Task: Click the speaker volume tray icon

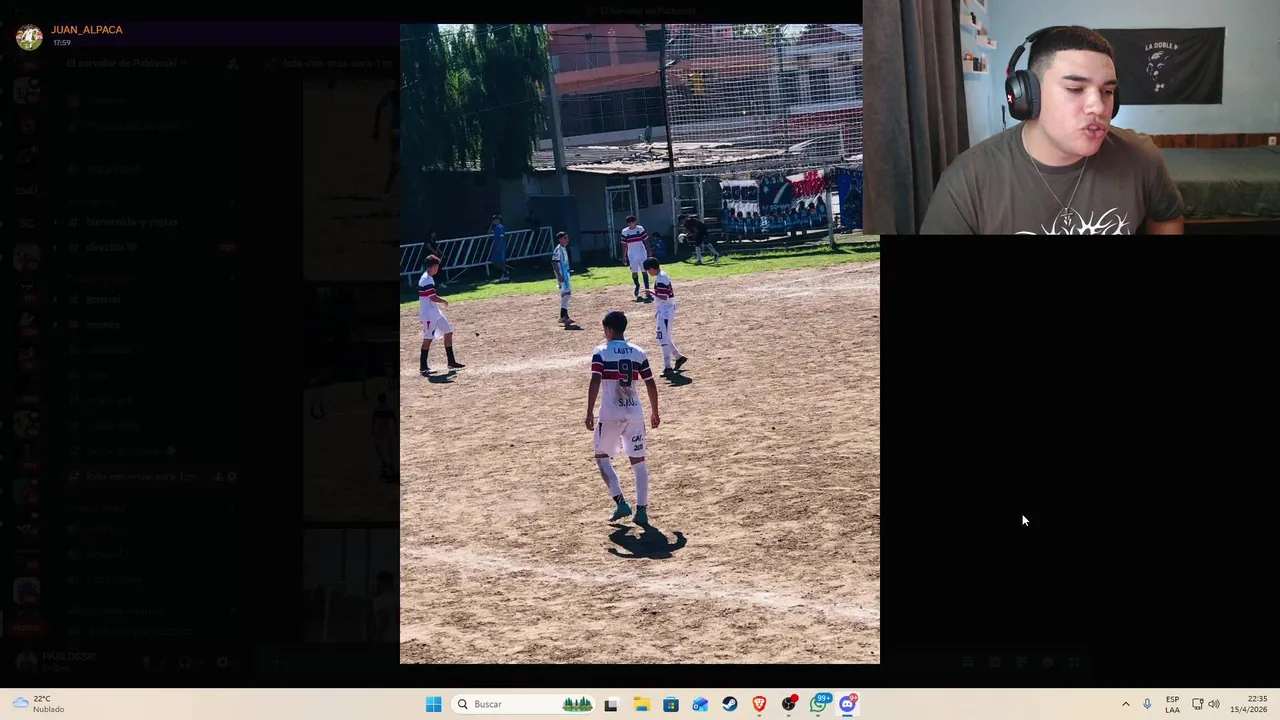Action: tap(1214, 704)
